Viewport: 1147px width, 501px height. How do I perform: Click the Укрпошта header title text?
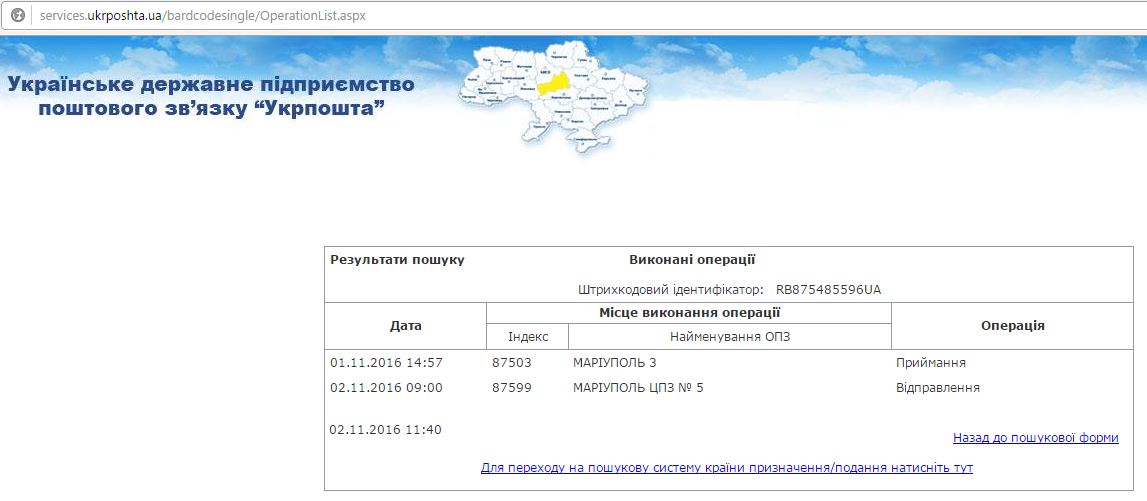pos(211,96)
